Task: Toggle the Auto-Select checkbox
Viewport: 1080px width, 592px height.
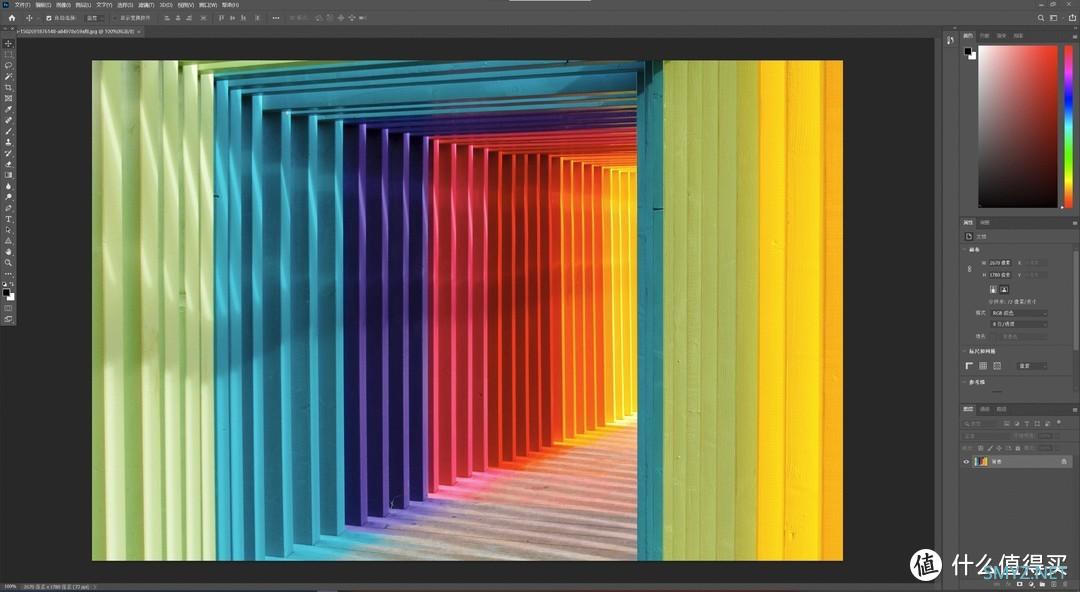Action: click(x=49, y=18)
